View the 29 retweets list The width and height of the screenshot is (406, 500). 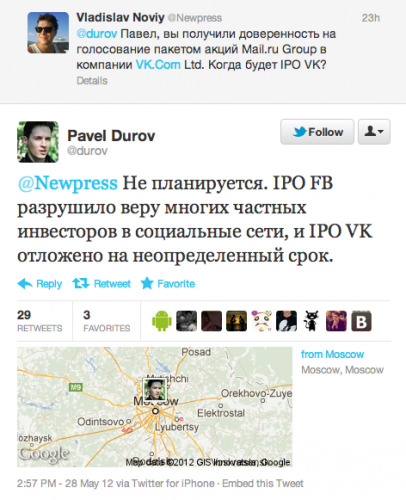point(40,321)
